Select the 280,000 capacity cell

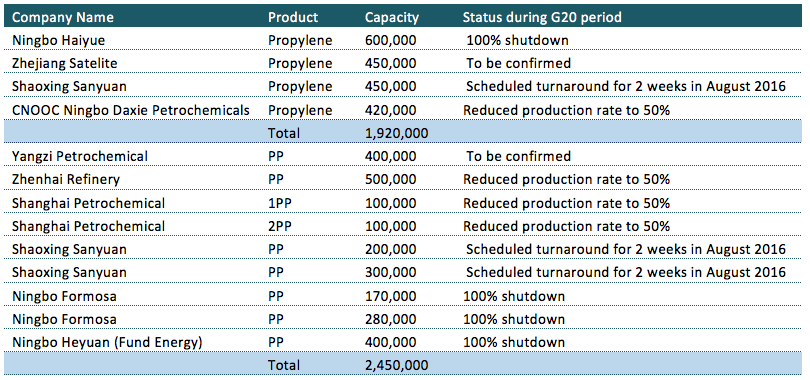pyautogui.click(x=391, y=319)
